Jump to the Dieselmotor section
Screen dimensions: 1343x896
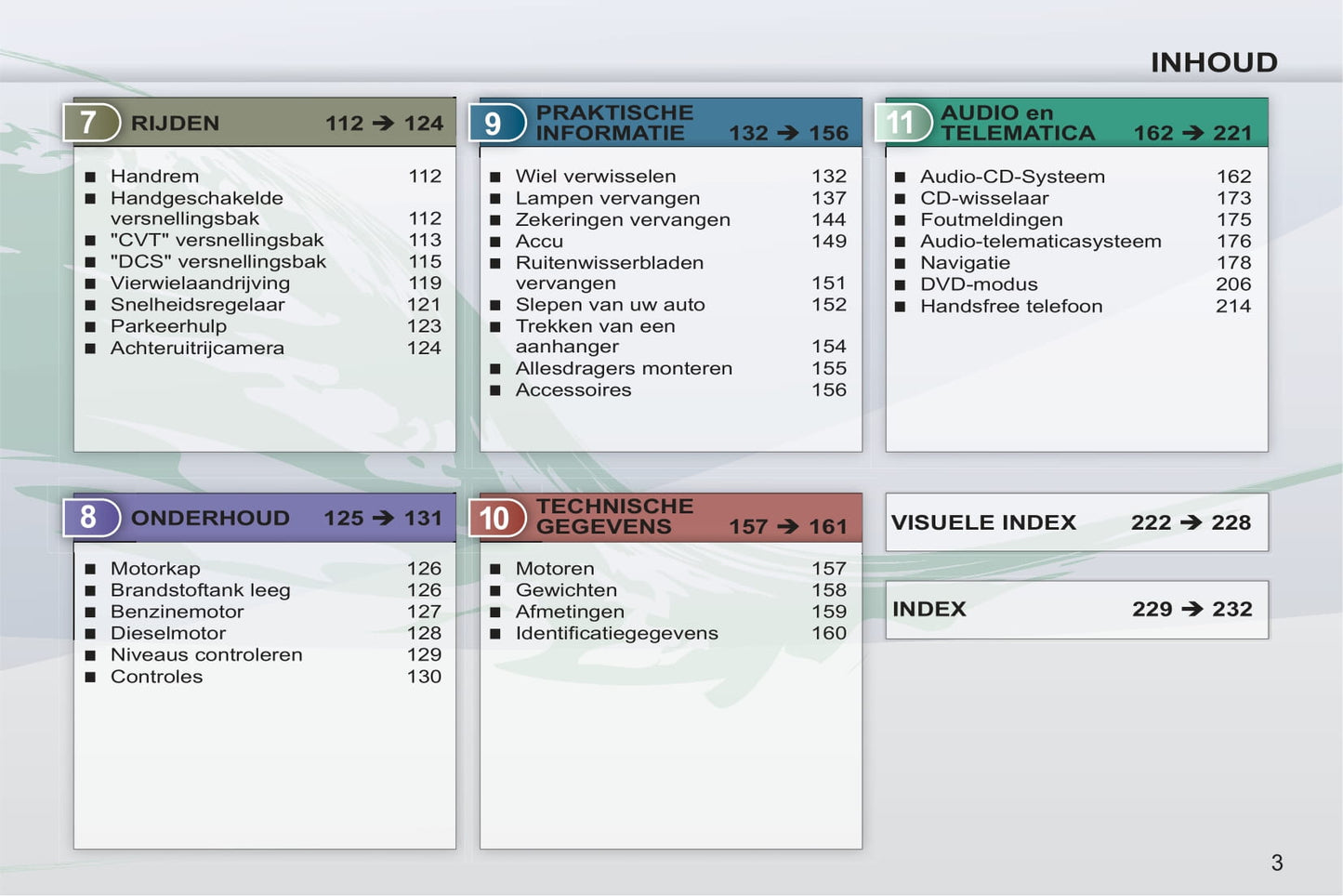[168, 633]
